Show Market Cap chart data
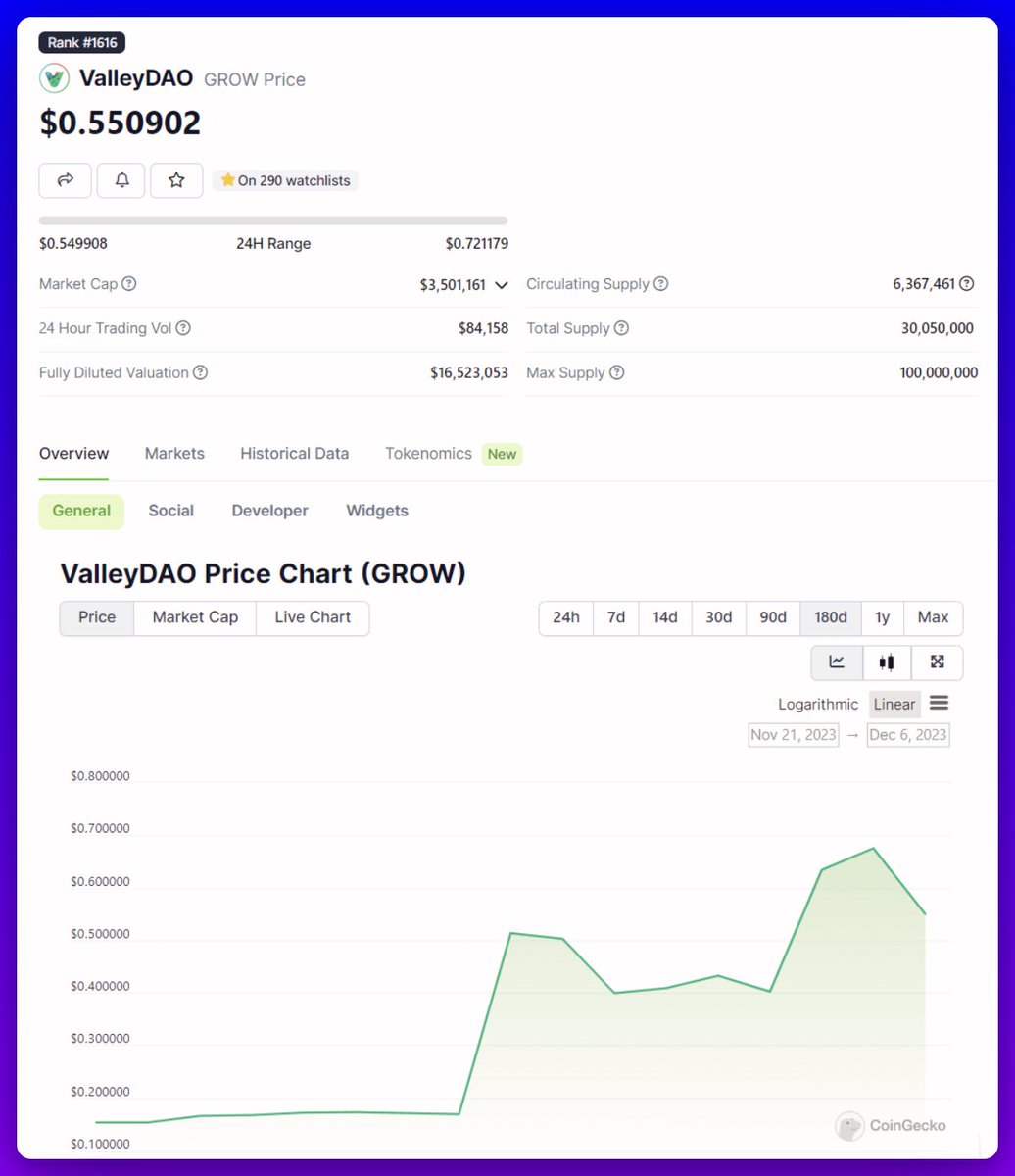This screenshot has width=1015, height=1176. pyautogui.click(x=195, y=617)
